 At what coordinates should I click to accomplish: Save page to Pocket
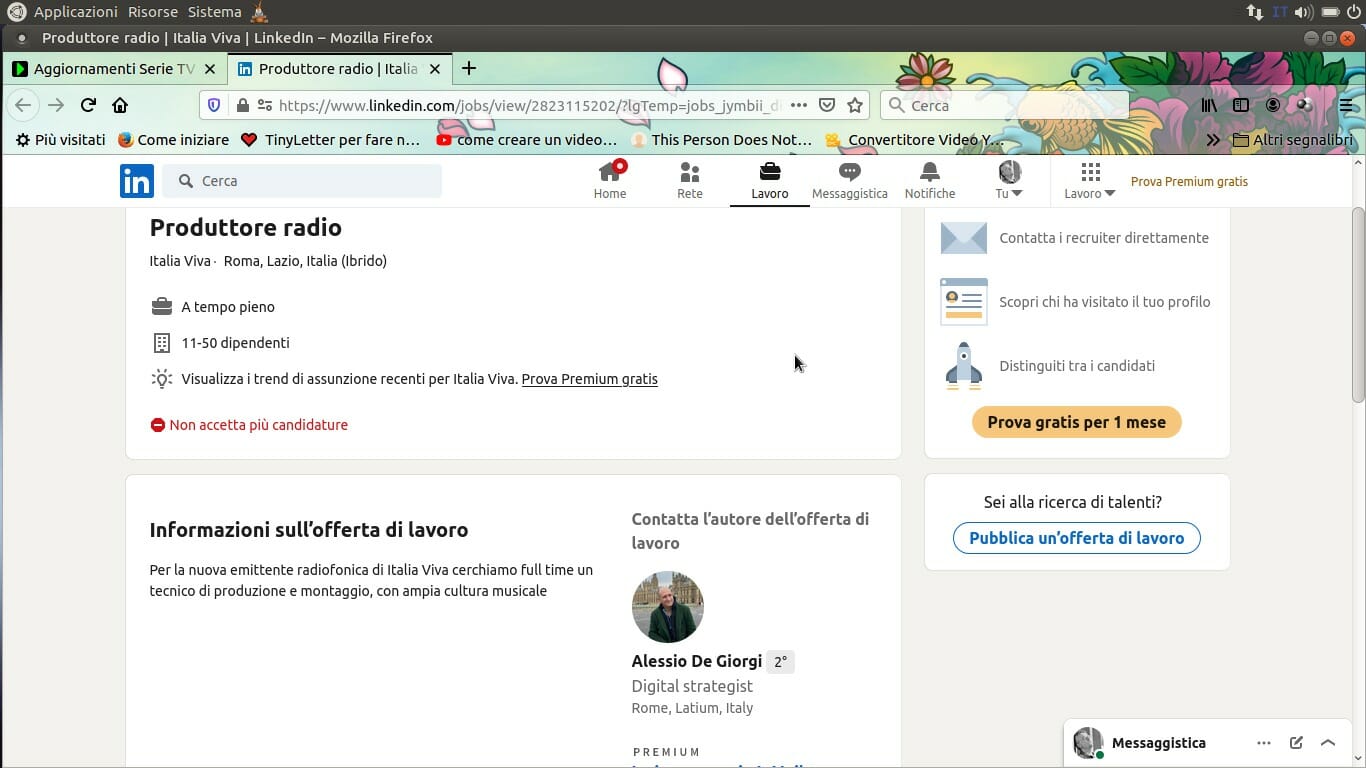(827, 105)
